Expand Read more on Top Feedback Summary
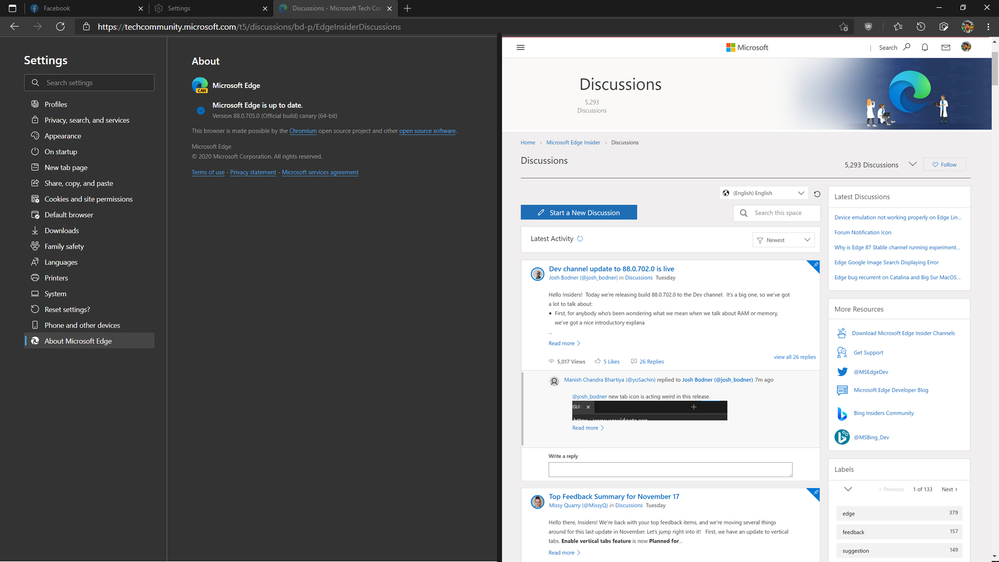Screen dimensions: 999x562 (564, 552)
